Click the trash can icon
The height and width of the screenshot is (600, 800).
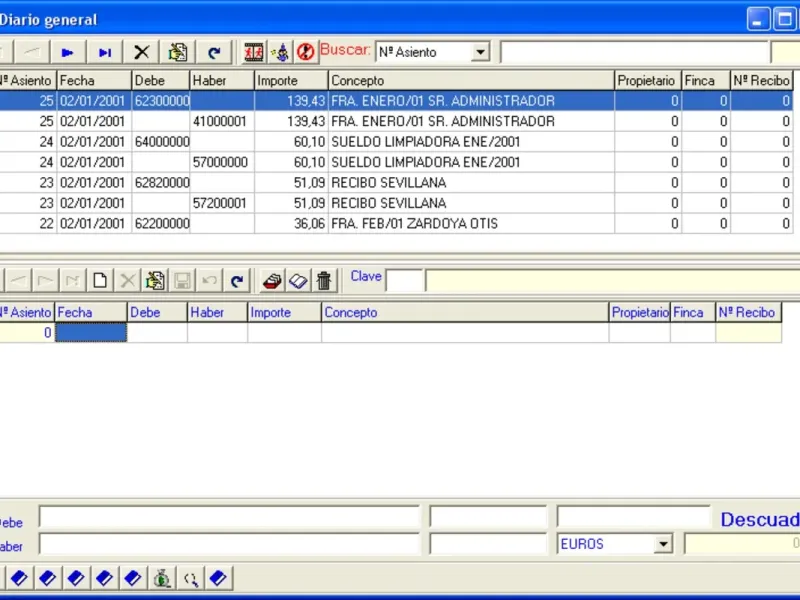(x=324, y=281)
